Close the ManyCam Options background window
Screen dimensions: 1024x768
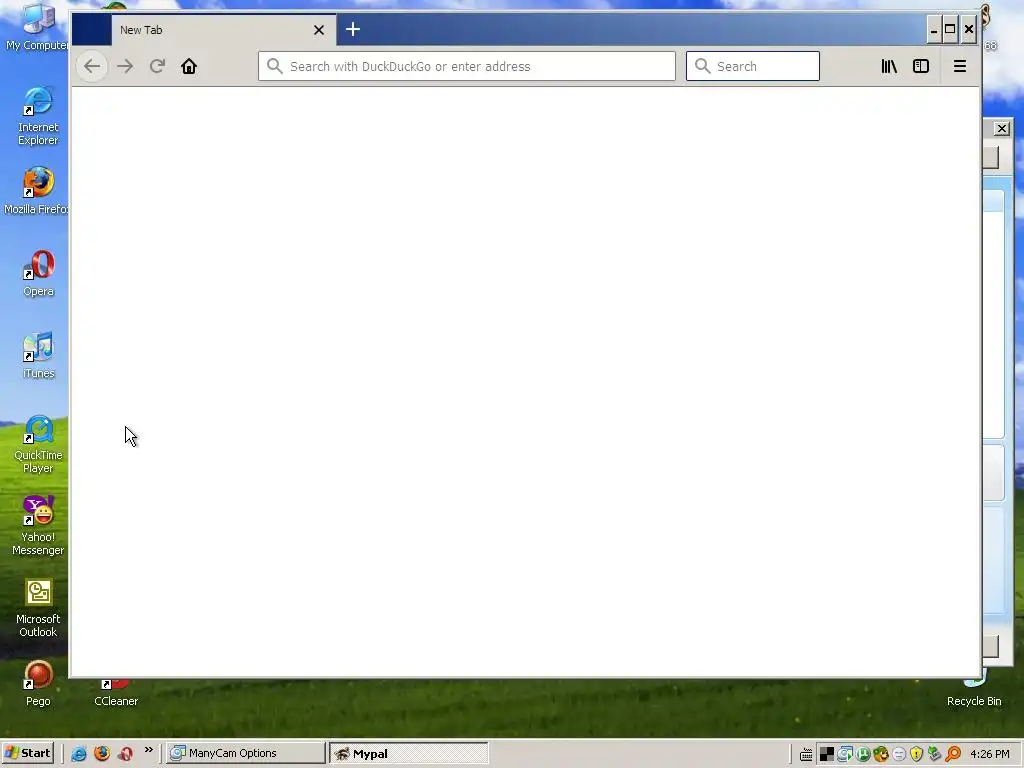[x=1001, y=128]
